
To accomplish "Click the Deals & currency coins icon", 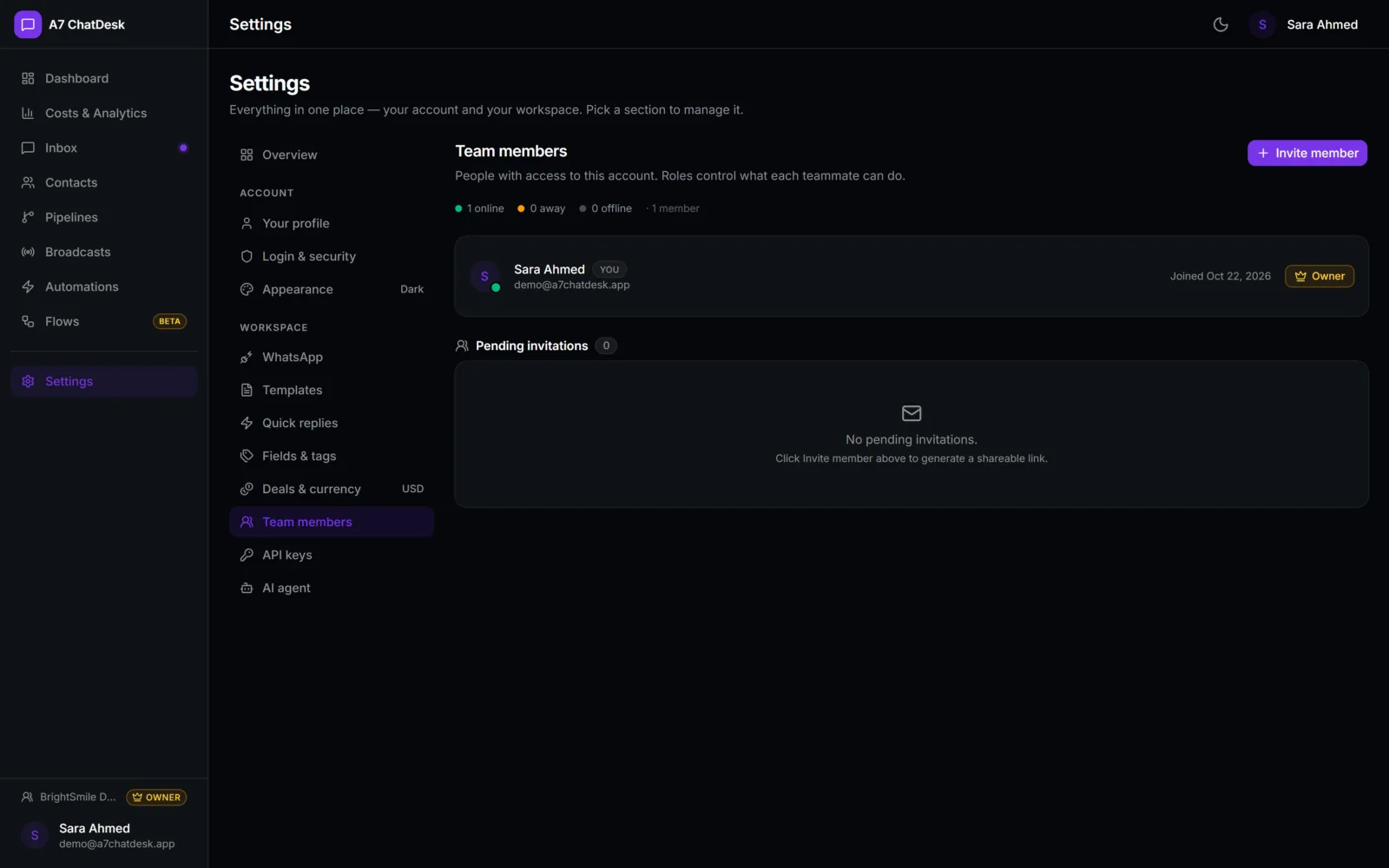I will tap(247, 489).
